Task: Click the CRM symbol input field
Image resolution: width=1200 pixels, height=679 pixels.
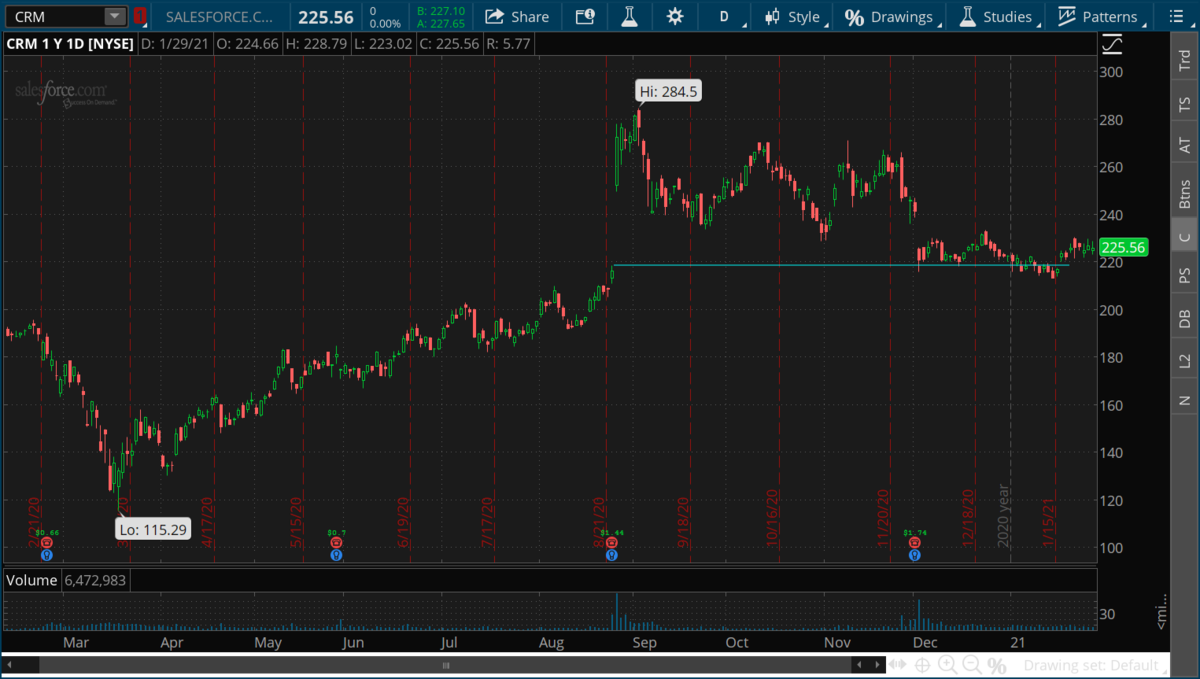Action: (57, 17)
